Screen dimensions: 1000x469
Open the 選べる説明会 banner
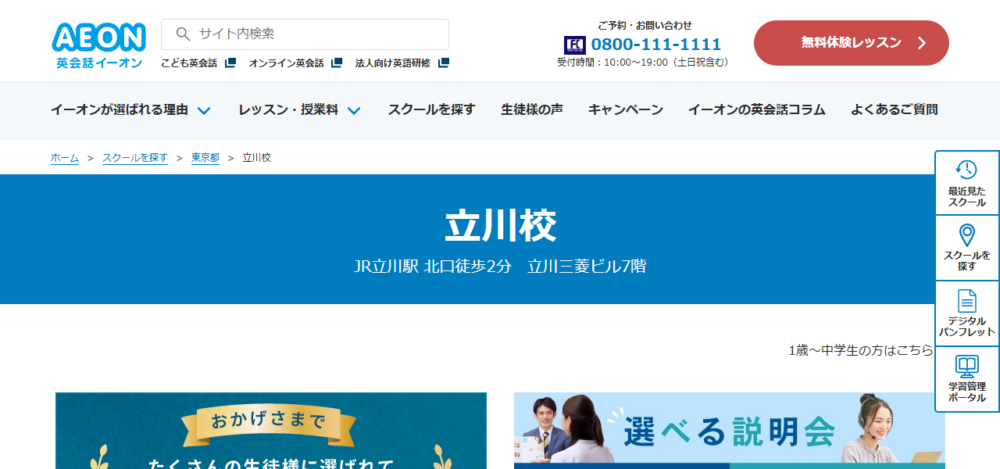(x=730, y=431)
